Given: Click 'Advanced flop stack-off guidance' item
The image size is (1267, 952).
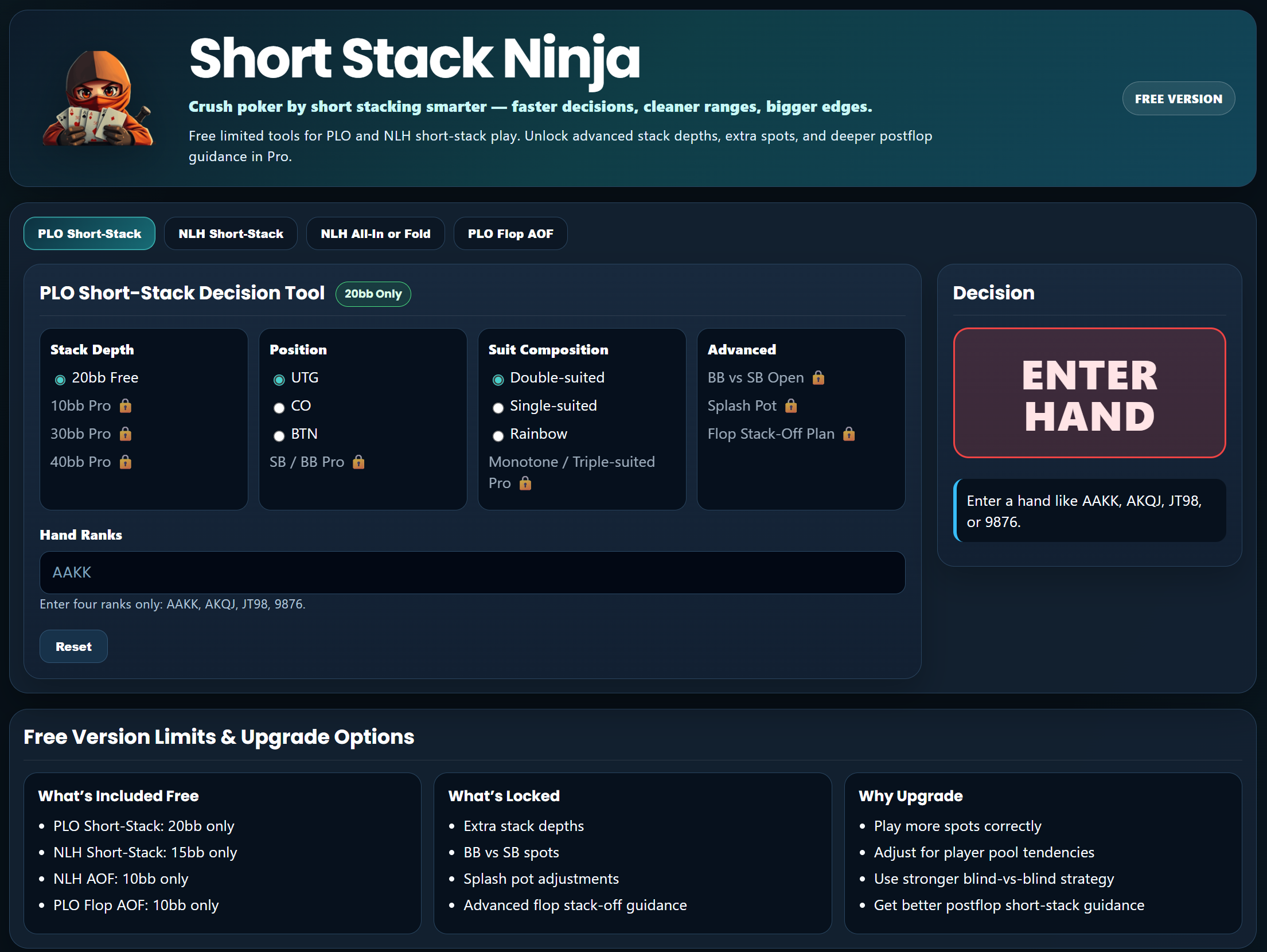Looking at the screenshot, I should point(575,905).
